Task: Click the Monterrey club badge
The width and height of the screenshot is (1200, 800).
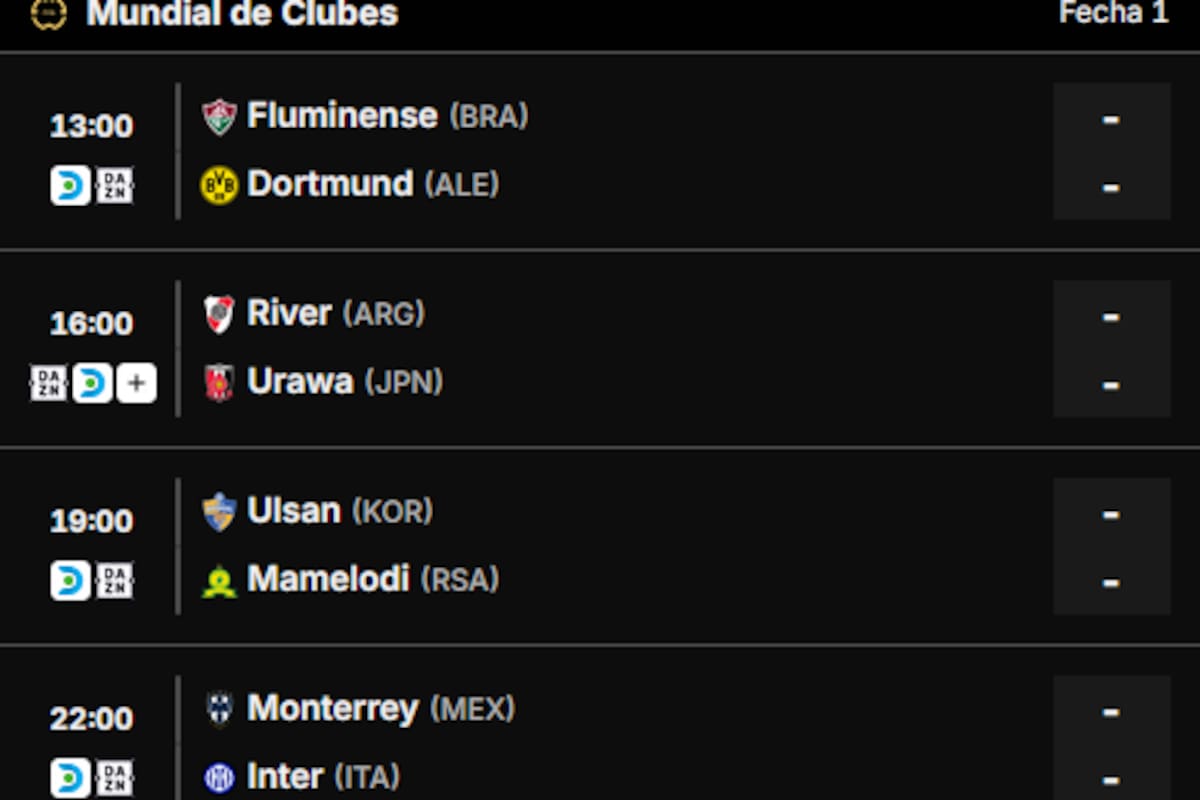Action: point(219,709)
